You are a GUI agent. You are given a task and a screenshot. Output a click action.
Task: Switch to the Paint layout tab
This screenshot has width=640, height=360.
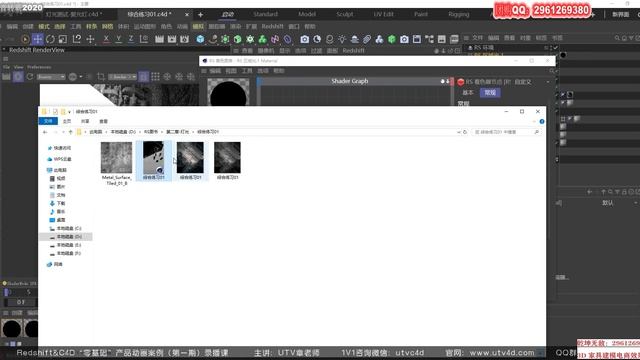coord(421,14)
